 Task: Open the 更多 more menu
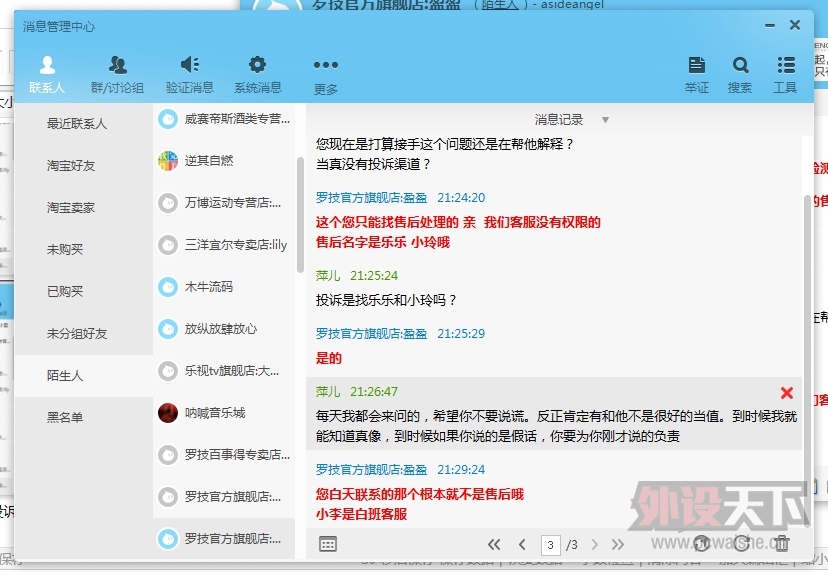click(x=326, y=77)
